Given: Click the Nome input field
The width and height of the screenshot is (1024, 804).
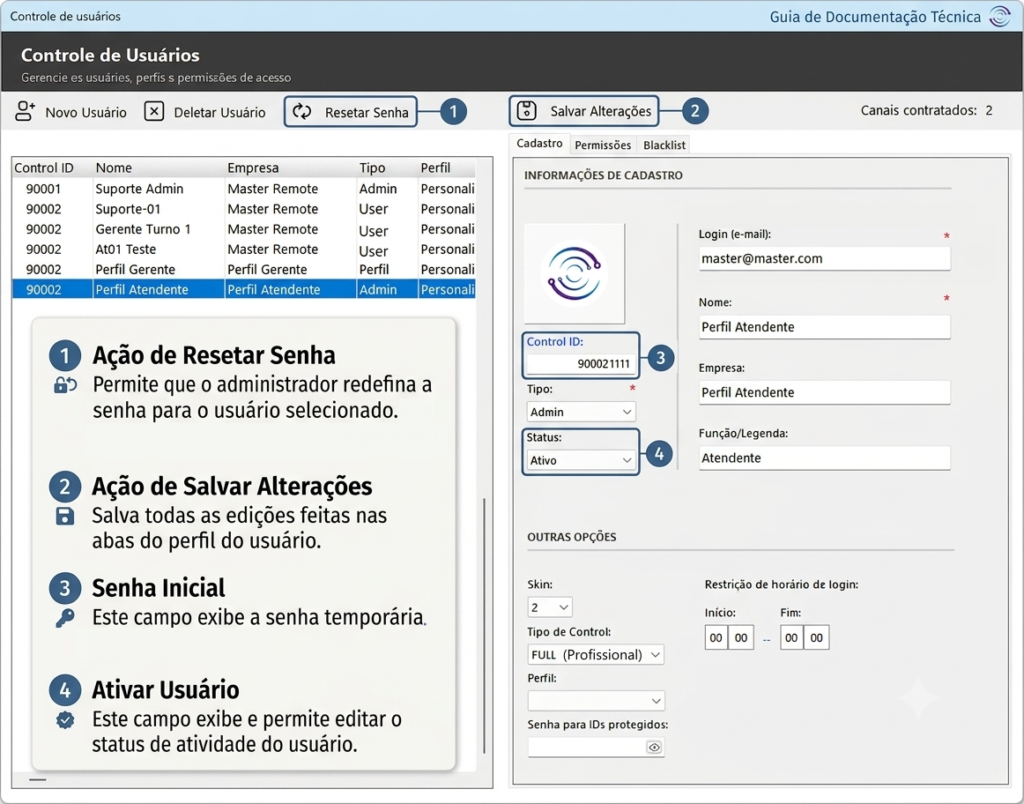Looking at the screenshot, I should point(824,327).
